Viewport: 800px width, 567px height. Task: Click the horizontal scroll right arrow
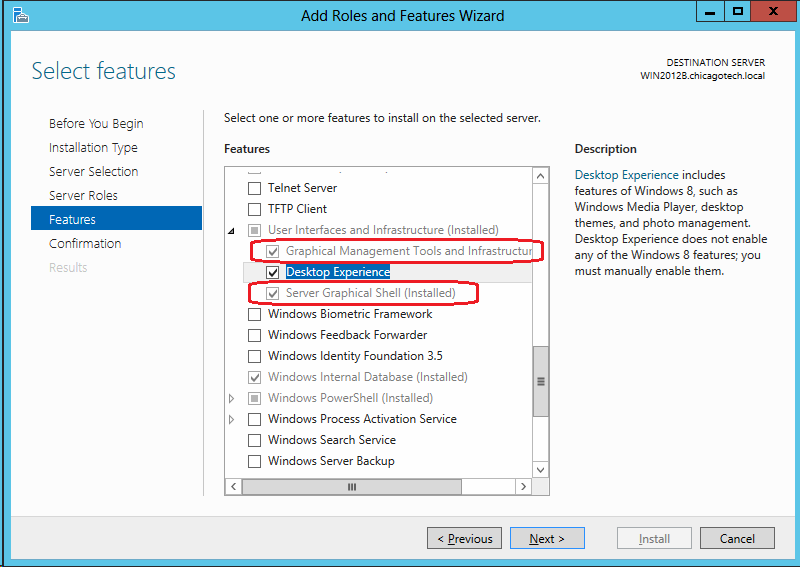tap(522, 487)
